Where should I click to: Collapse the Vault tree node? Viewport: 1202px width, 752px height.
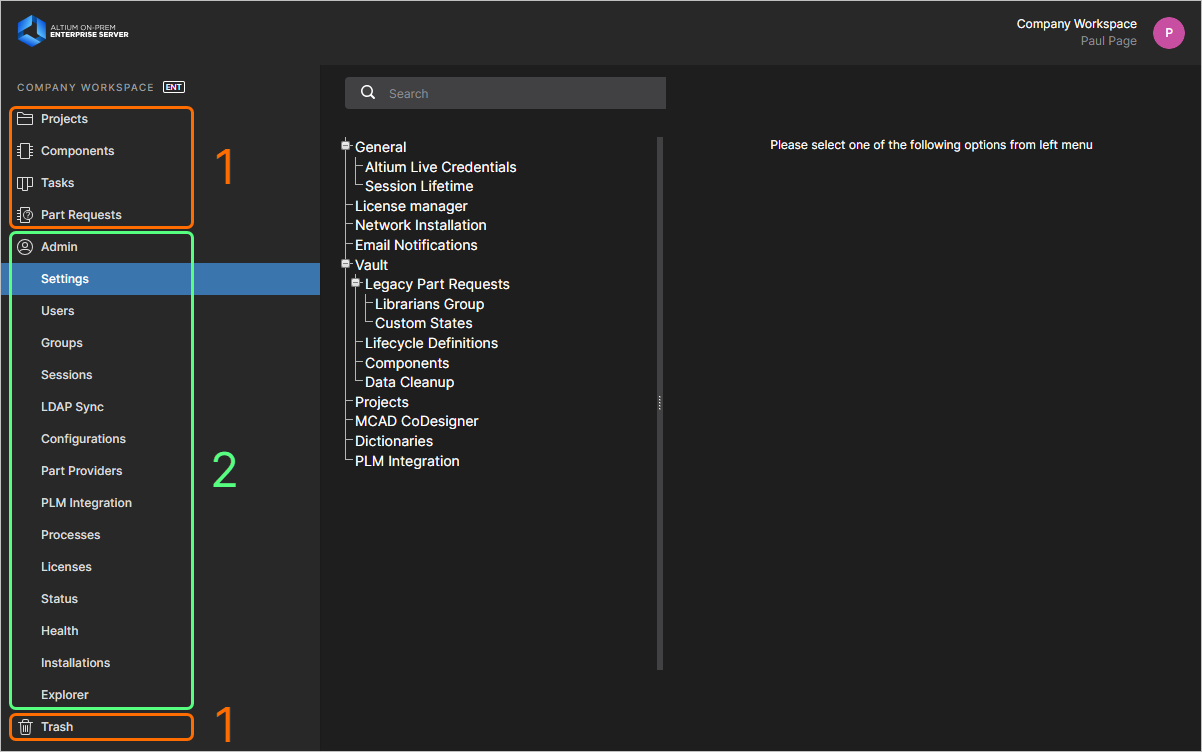(346, 264)
